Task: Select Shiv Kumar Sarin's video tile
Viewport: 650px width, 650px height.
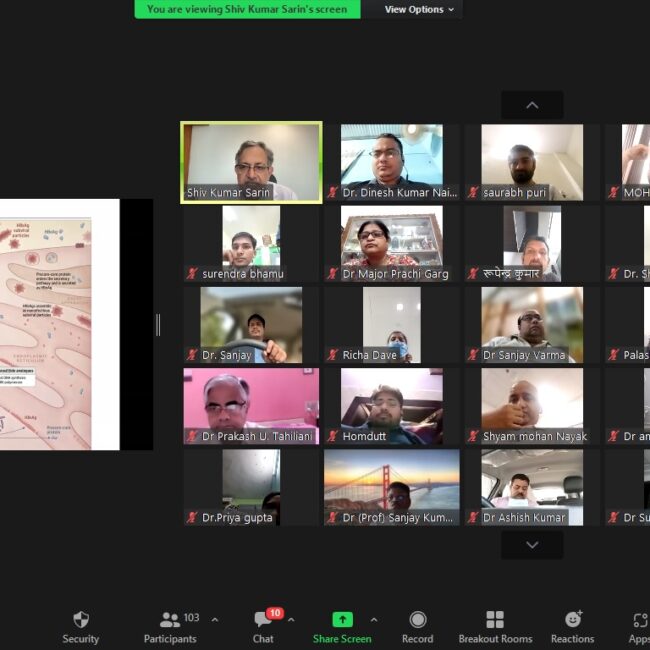Action: click(x=251, y=162)
